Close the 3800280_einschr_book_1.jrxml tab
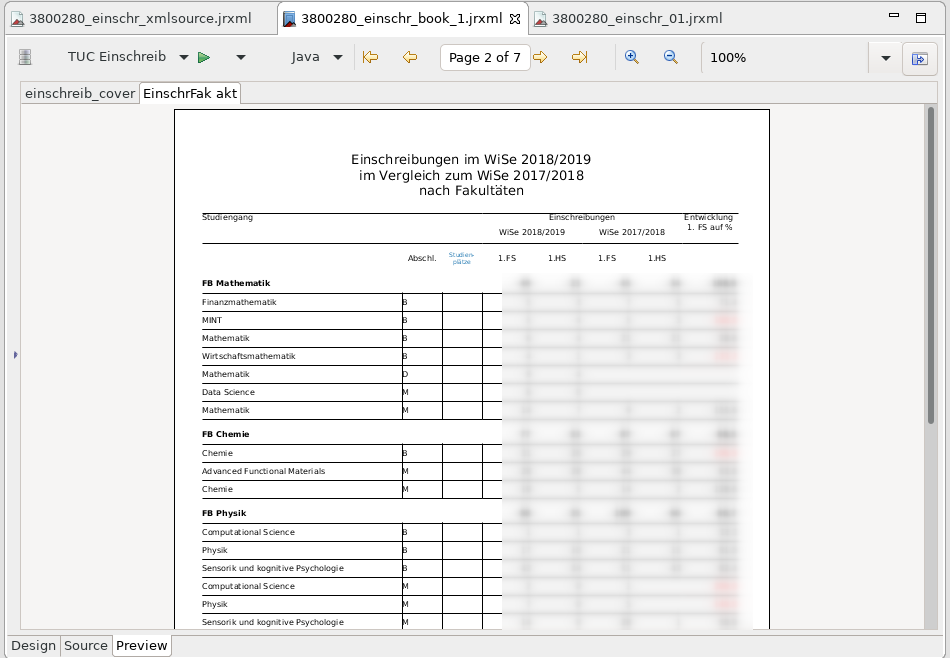This screenshot has height=658, width=950. [x=515, y=19]
